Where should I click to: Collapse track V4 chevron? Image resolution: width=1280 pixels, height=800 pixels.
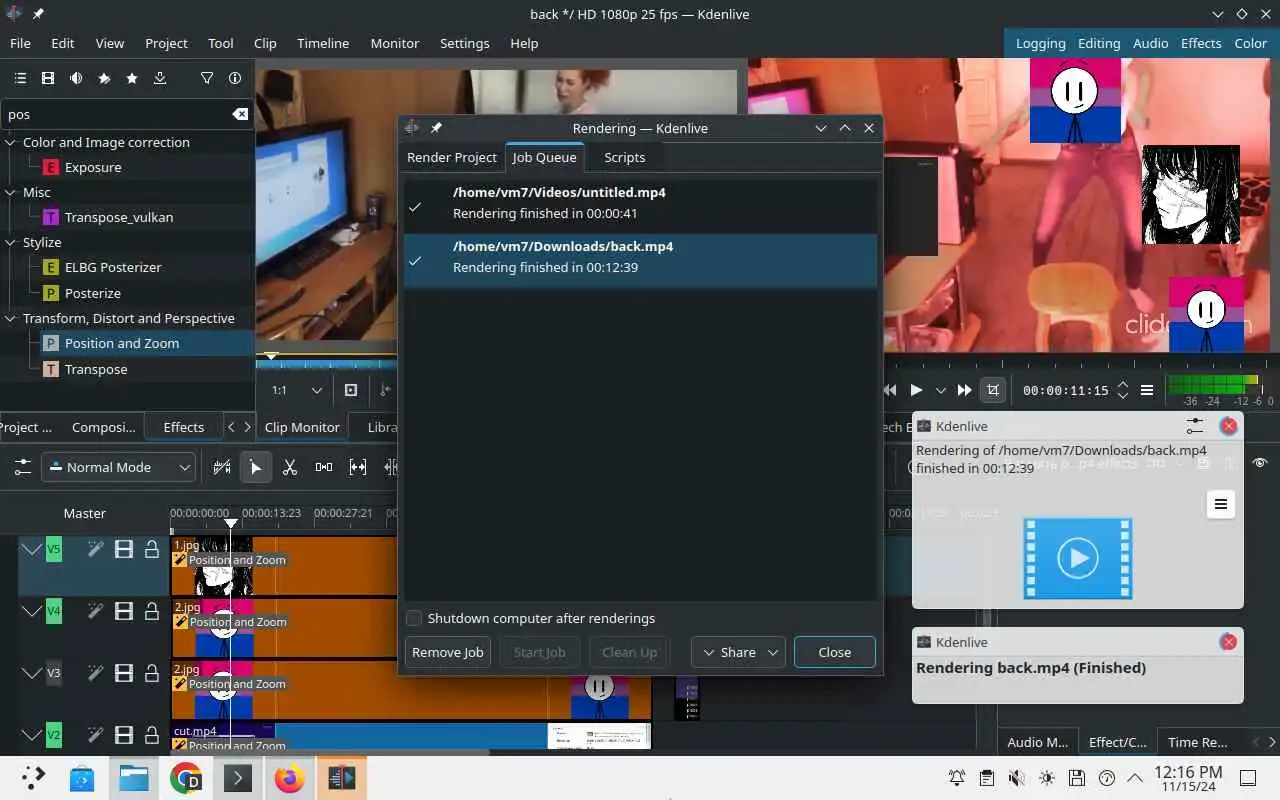(31, 611)
